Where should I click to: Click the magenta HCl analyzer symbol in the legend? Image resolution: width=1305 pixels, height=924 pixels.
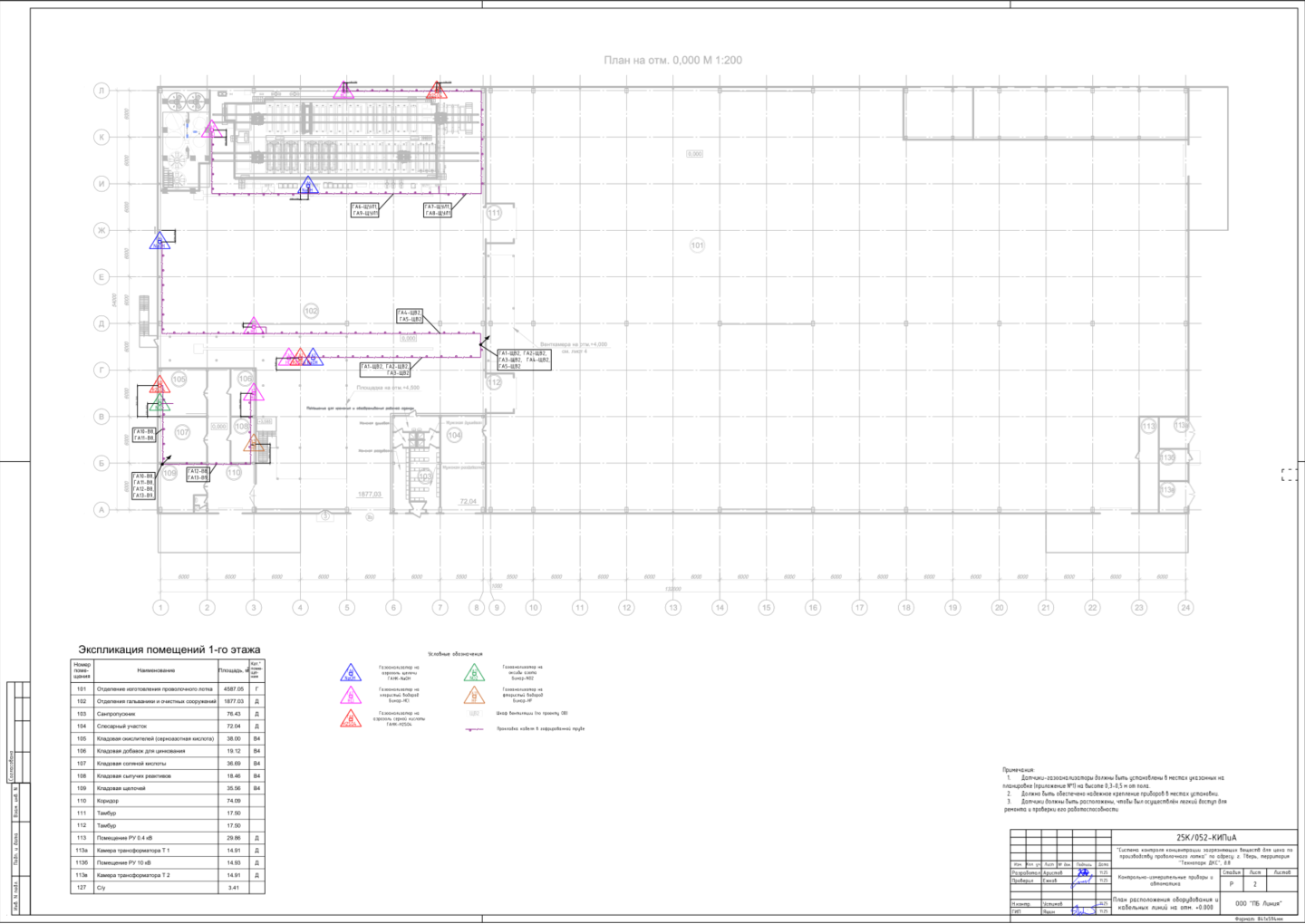(x=350, y=696)
